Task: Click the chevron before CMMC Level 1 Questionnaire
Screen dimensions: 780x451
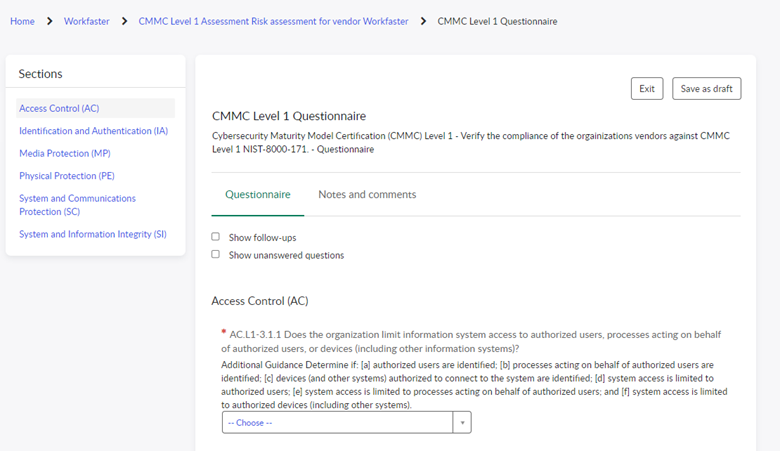Action: tap(423, 21)
